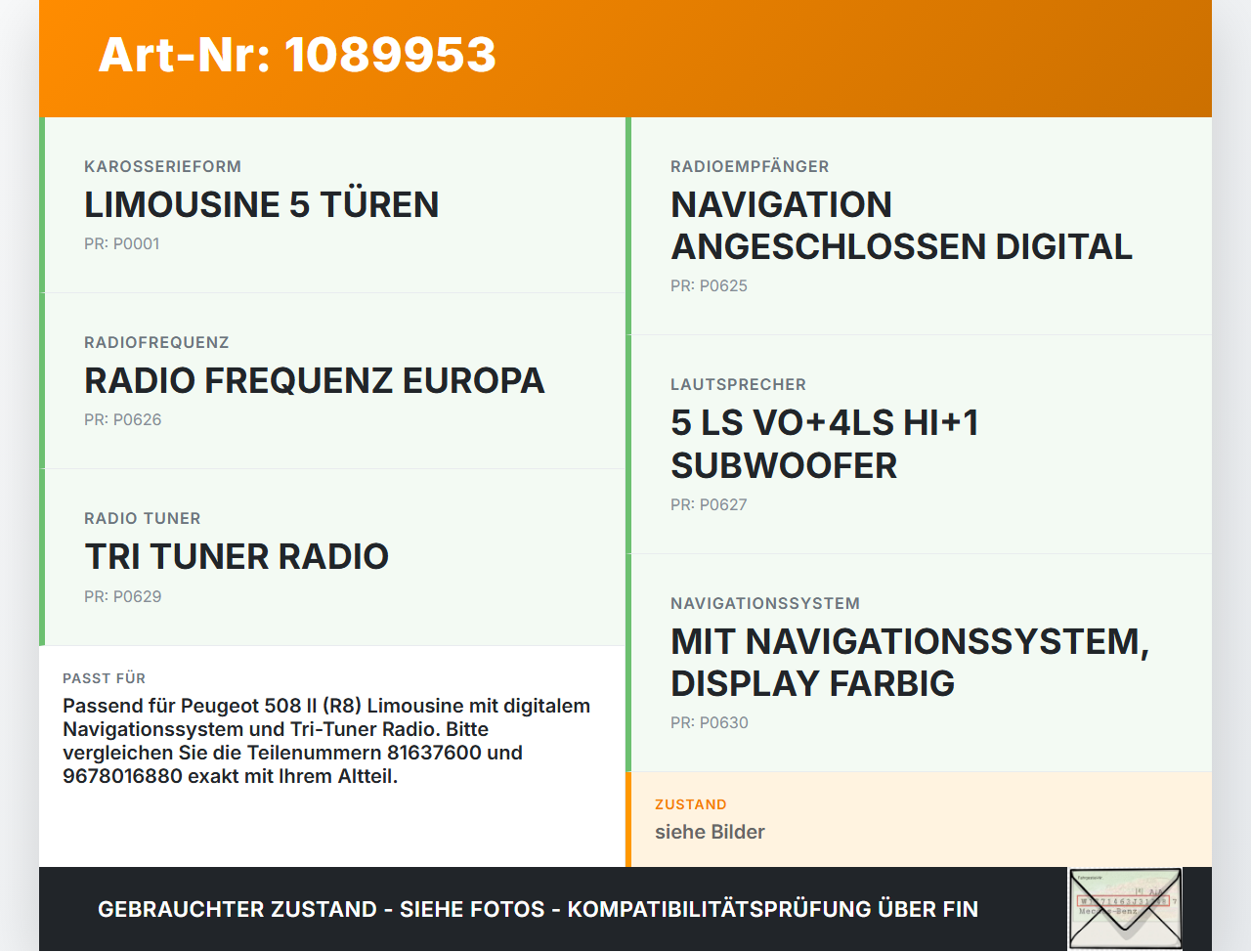Viewport: 1251px width, 952px height.
Task: Select PR: P0629 code
Action: click(x=122, y=597)
